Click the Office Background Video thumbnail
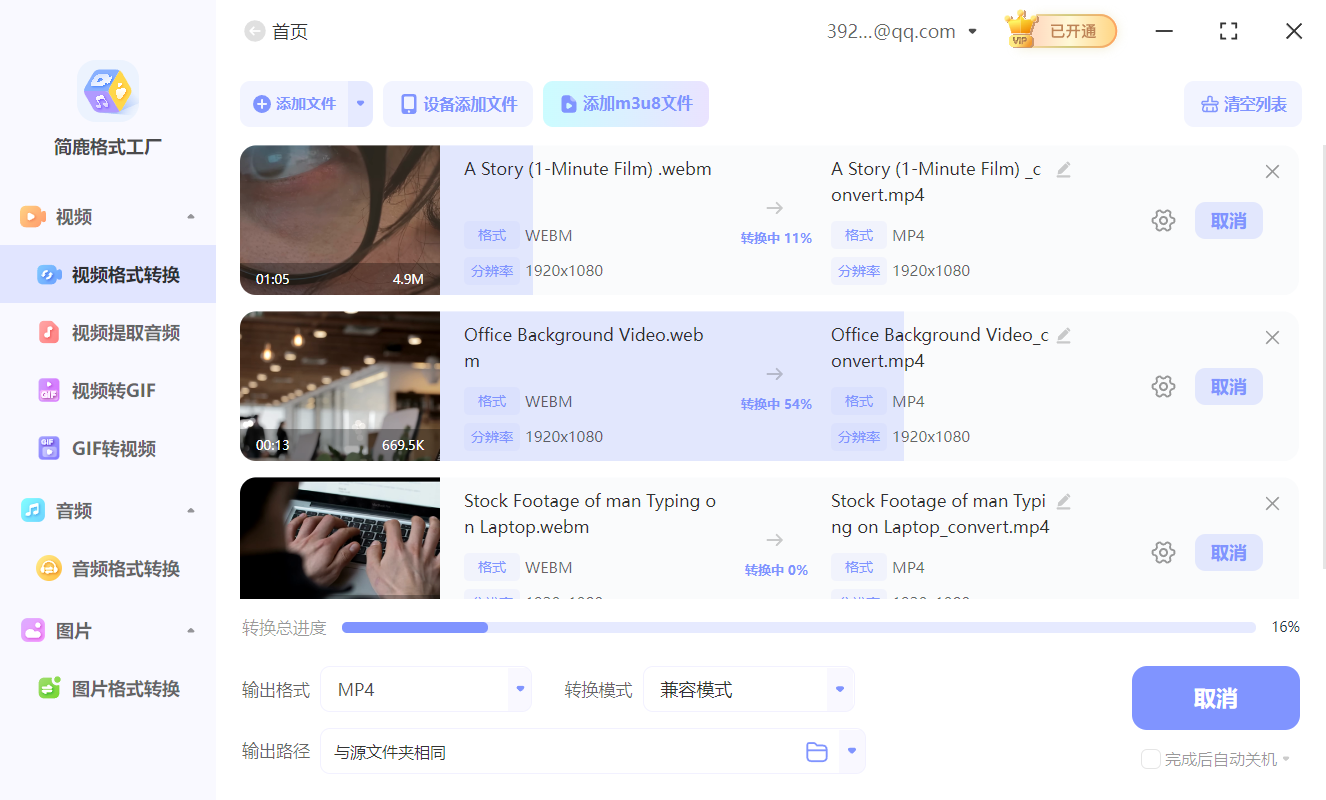Screen dimensions: 1326x800 tap(340, 386)
